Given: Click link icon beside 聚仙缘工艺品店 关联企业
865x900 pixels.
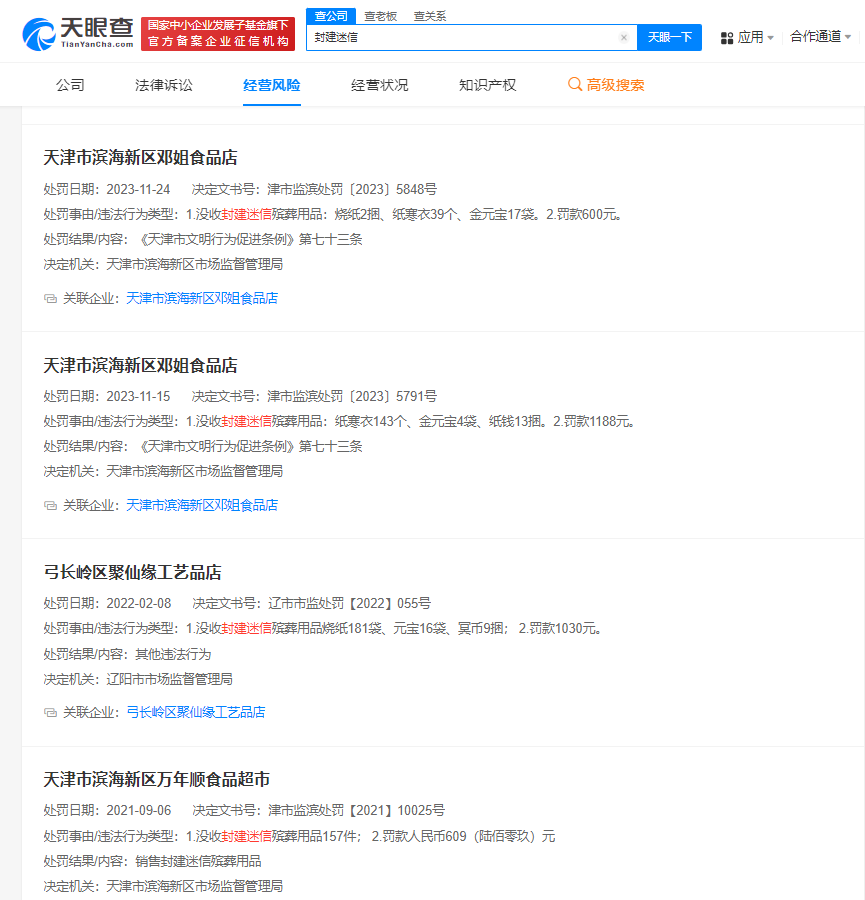Looking at the screenshot, I should pyautogui.click(x=50, y=713).
